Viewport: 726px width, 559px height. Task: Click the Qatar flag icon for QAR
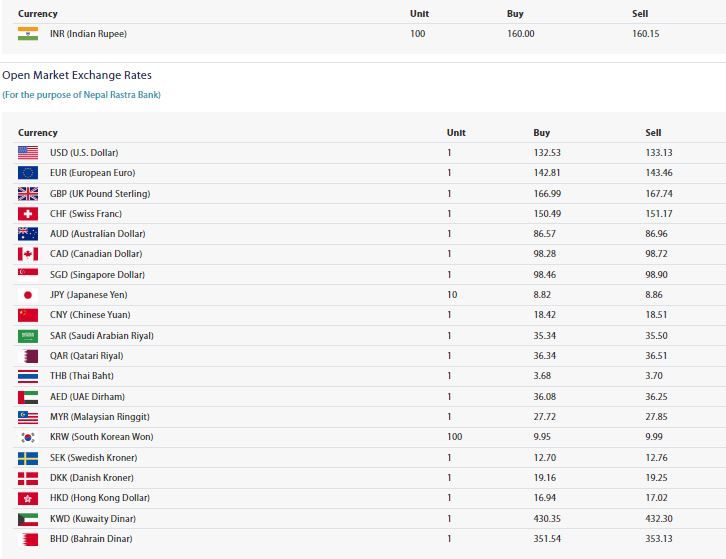pos(28,356)
